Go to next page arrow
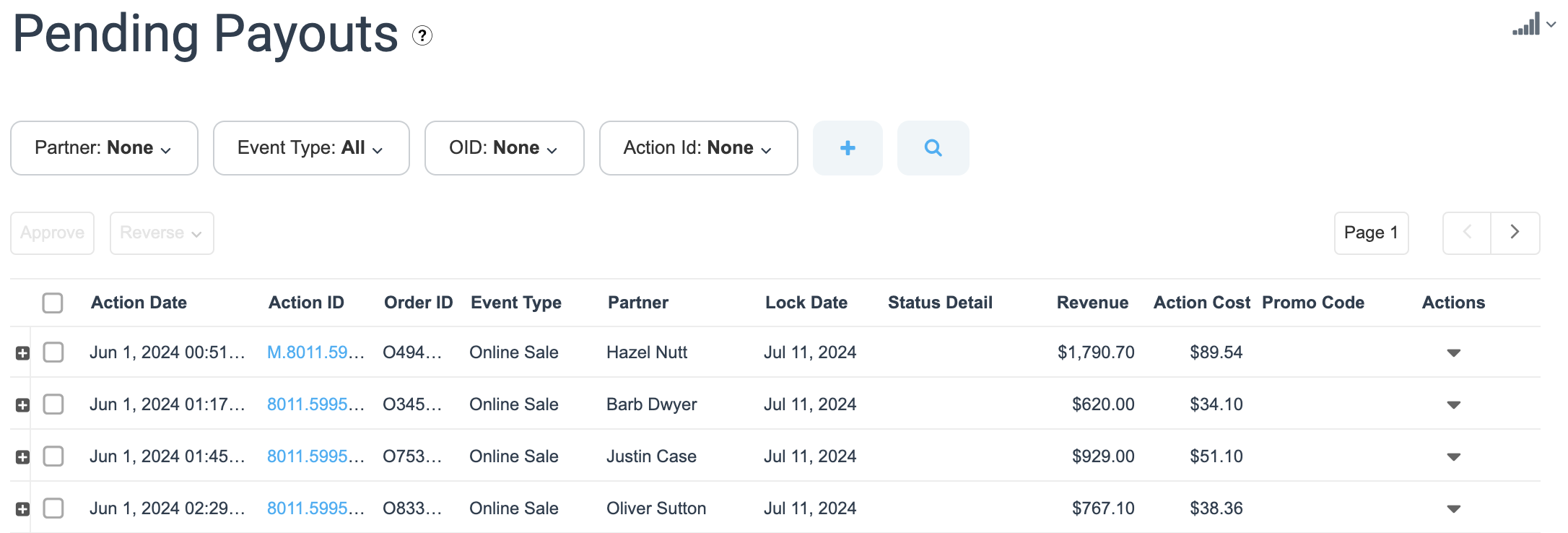Image resolution: width=1568 pixels, height=533 pixels. 1515,233
